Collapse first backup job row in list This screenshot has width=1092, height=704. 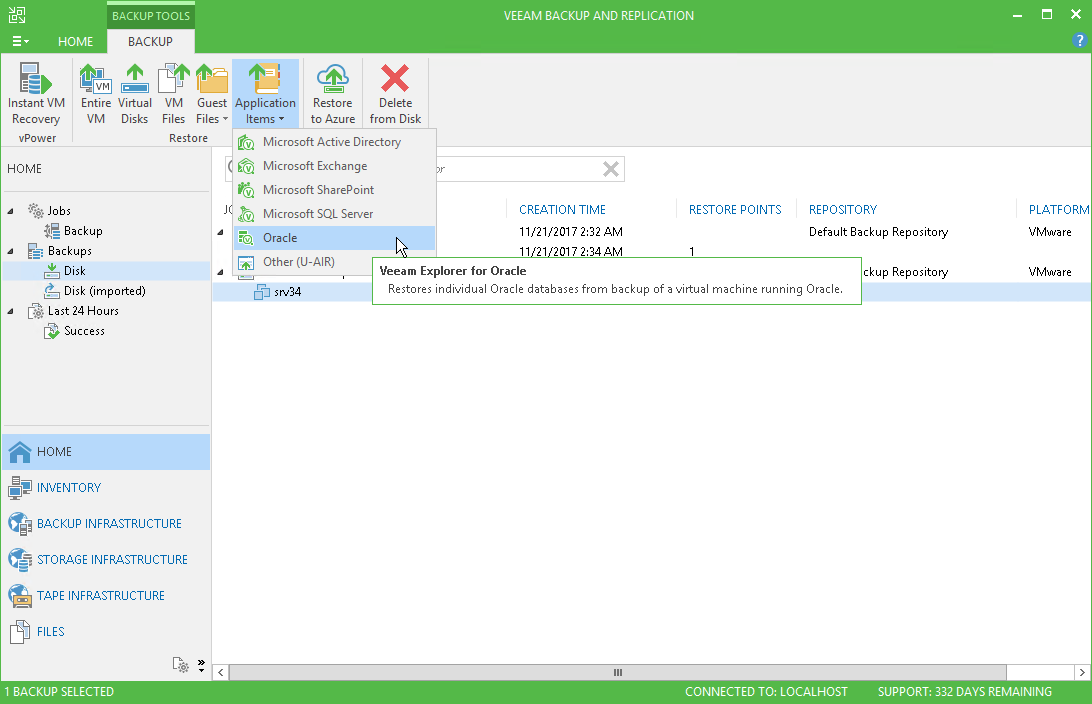[x=220, y=232]
